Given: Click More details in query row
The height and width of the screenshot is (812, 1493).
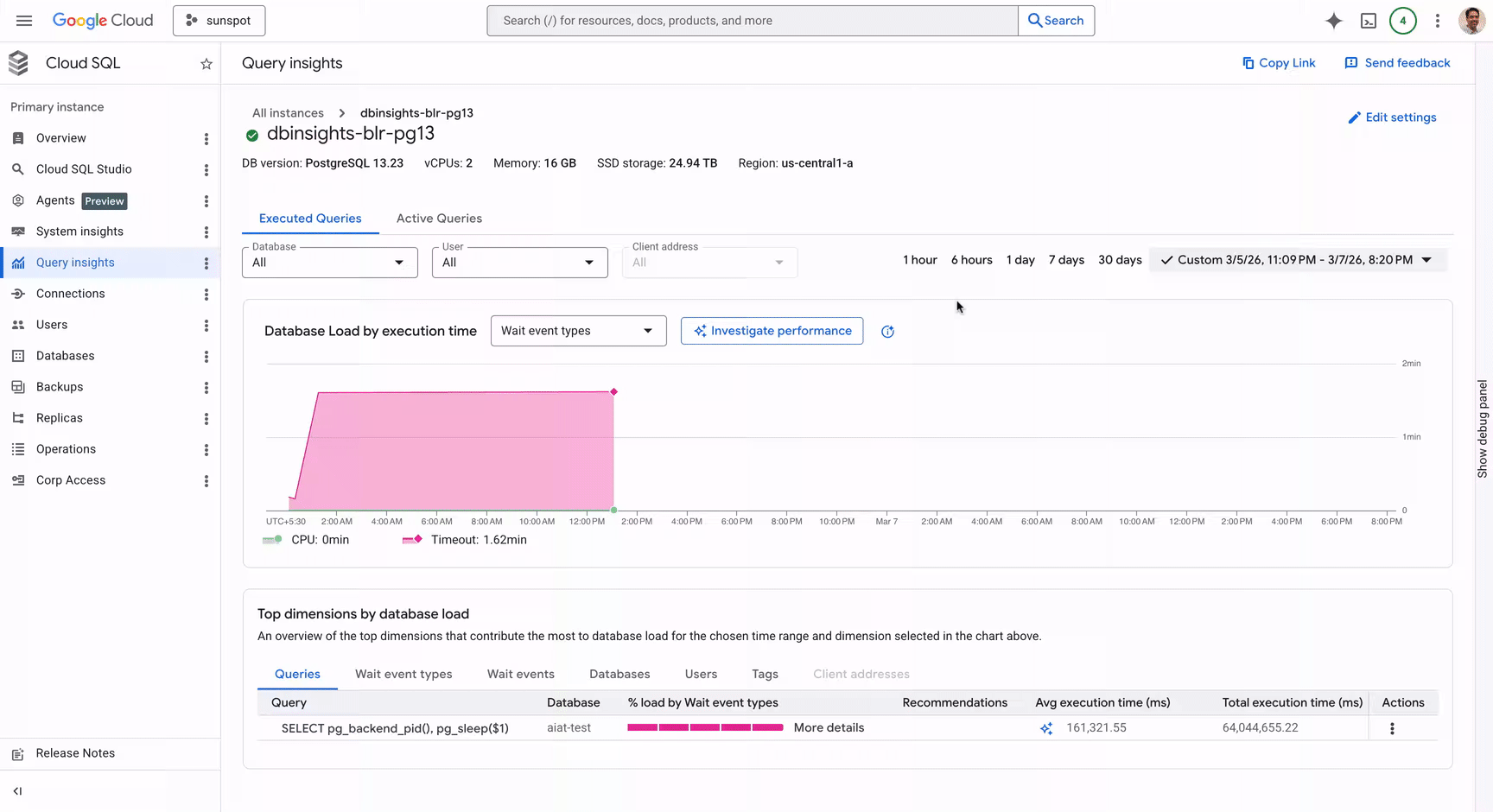Looking at the screenshot, I should [x=829, y=728].
